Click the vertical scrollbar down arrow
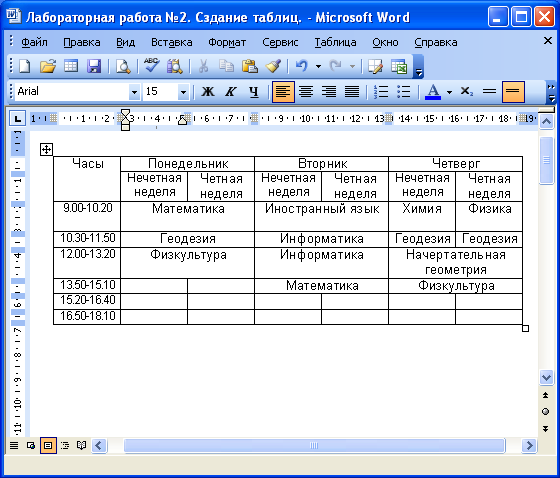Viewport: 560px width, 478px height. 546,377
